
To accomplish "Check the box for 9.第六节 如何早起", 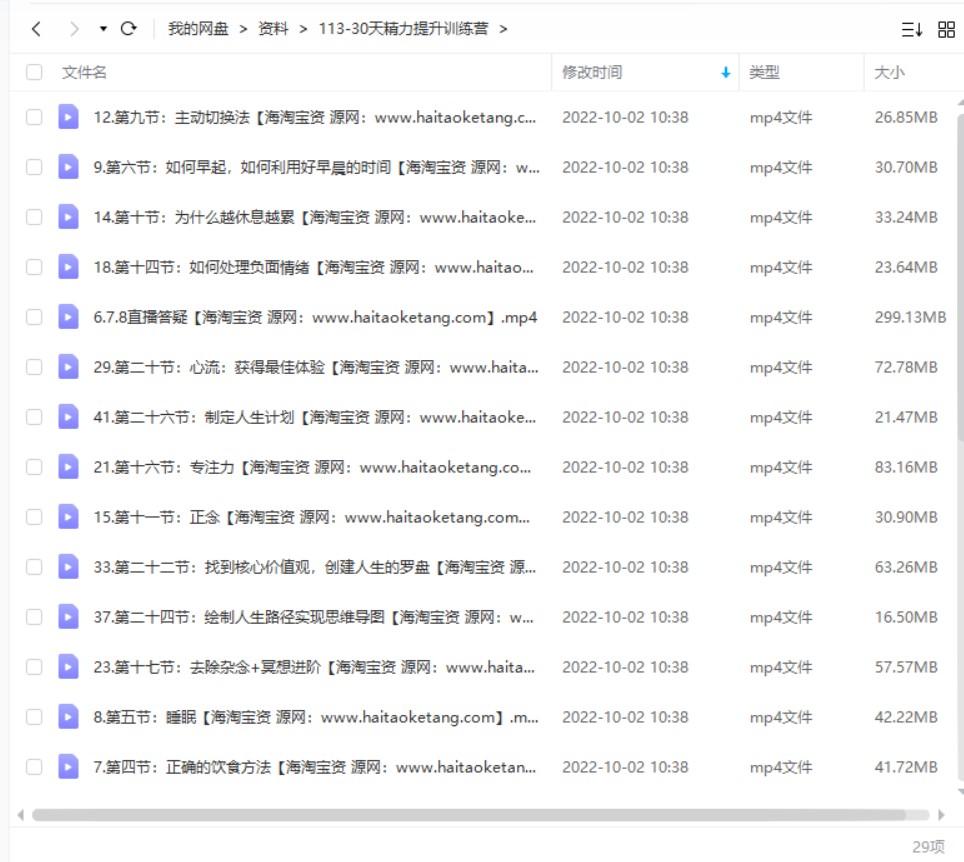I will (34, 167).
